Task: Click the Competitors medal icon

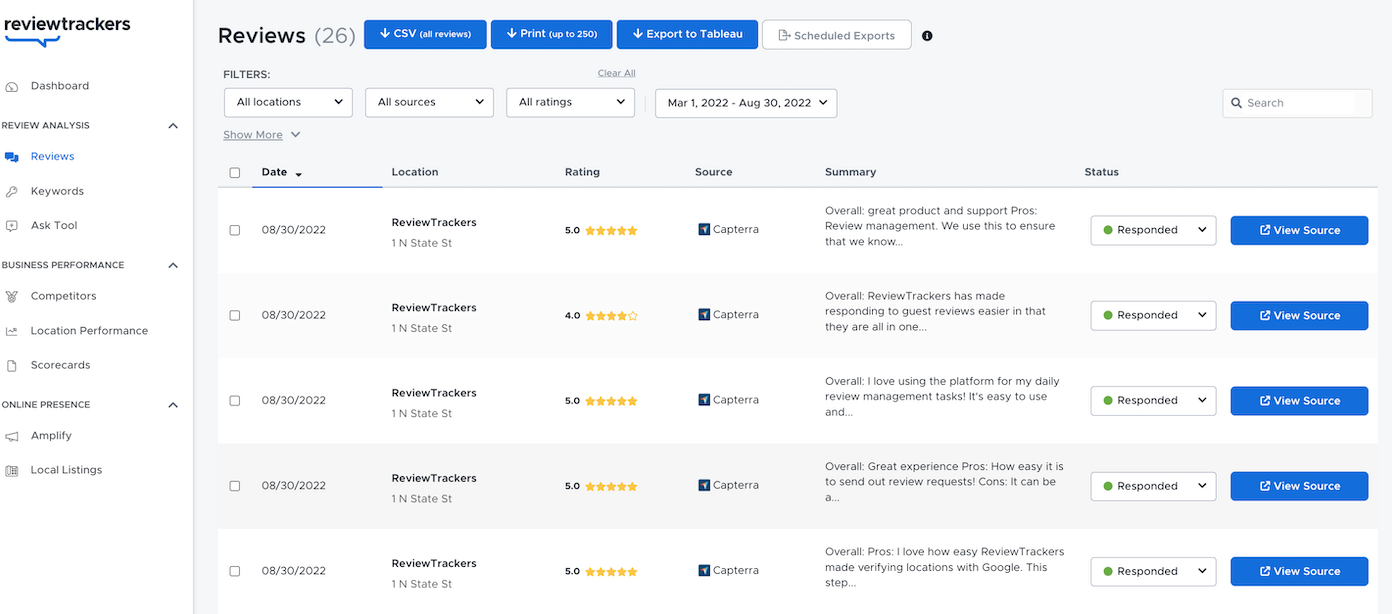Action: [12, 297]
